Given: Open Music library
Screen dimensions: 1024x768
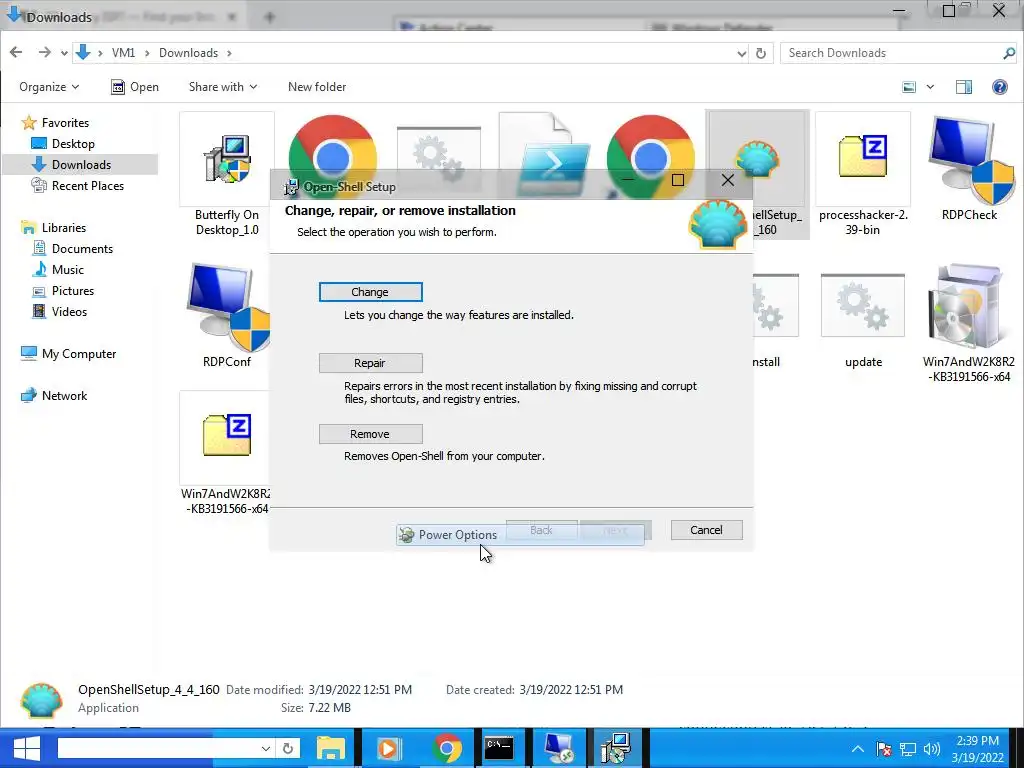Looking at the screenshot, I should click(x=67, y=270).
